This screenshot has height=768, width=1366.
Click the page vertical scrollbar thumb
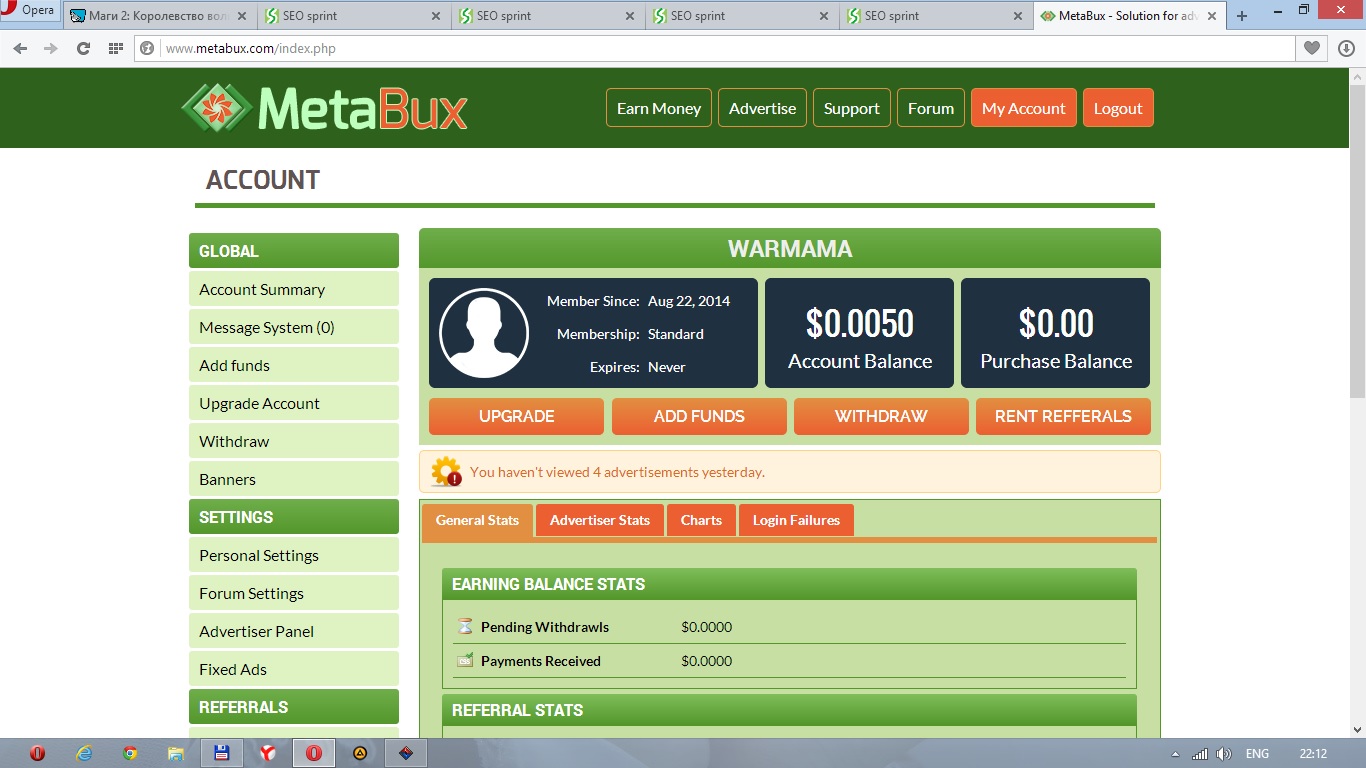pos(1357,240)
